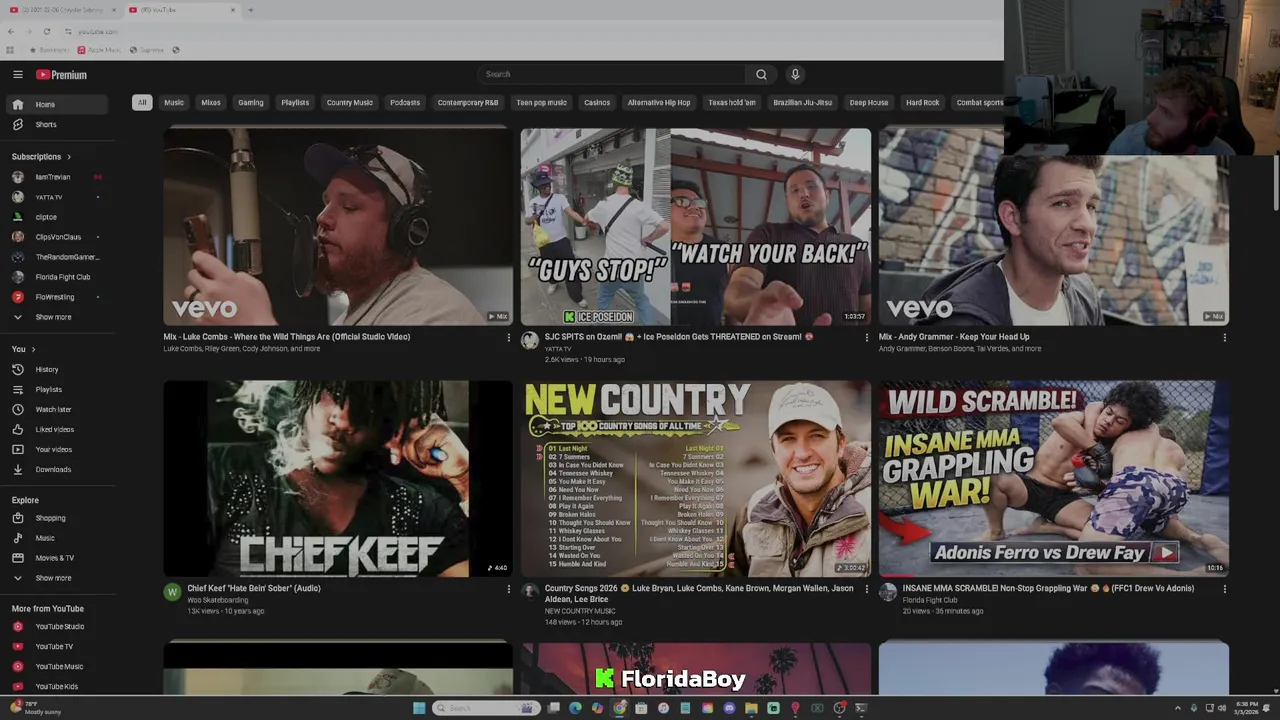Open weather widget in the taskbar
1280x720 pixels.
click(35, 708)
